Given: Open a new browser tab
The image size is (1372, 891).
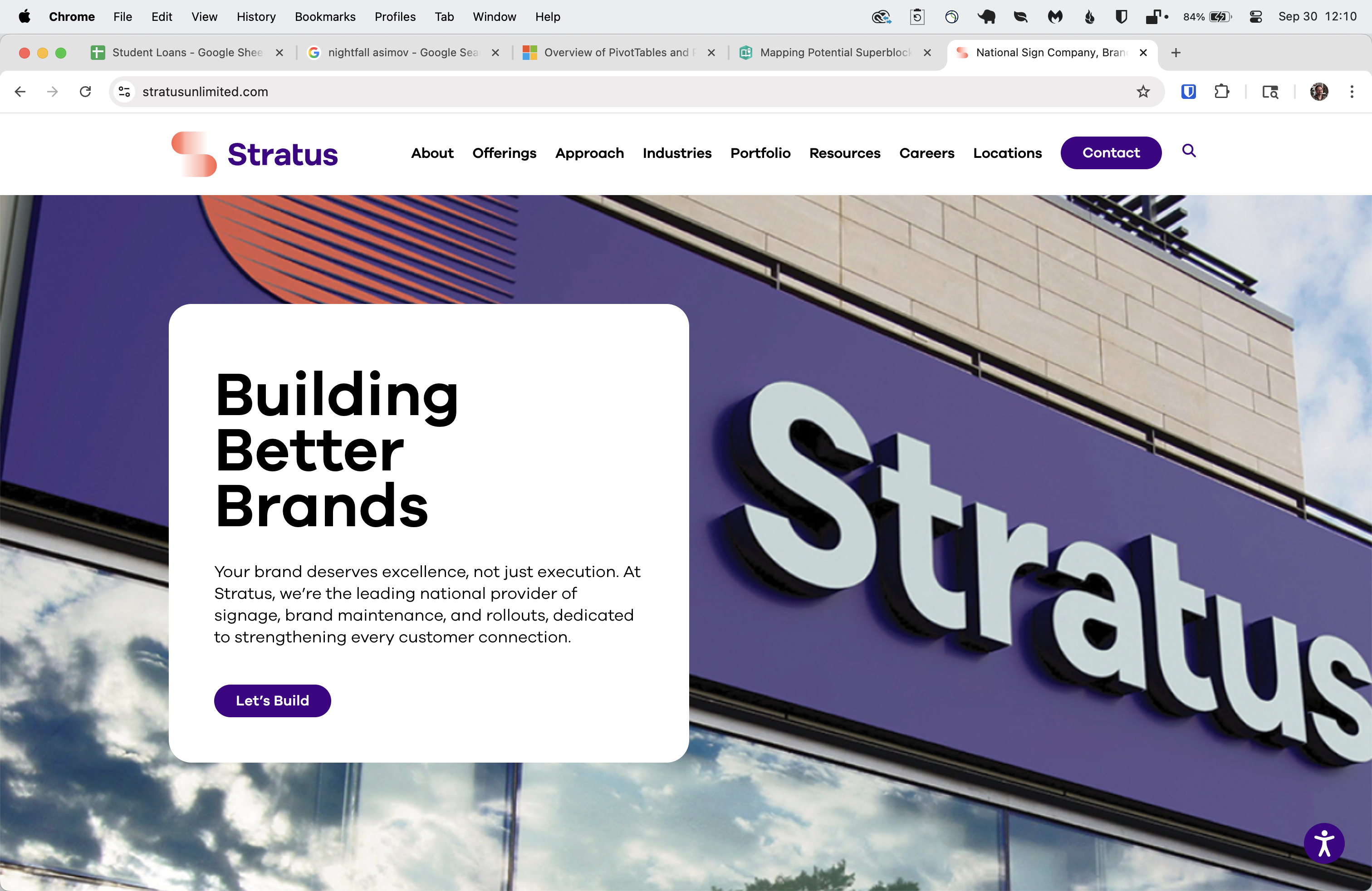Looking at the screenshot, I should 1176,53.
